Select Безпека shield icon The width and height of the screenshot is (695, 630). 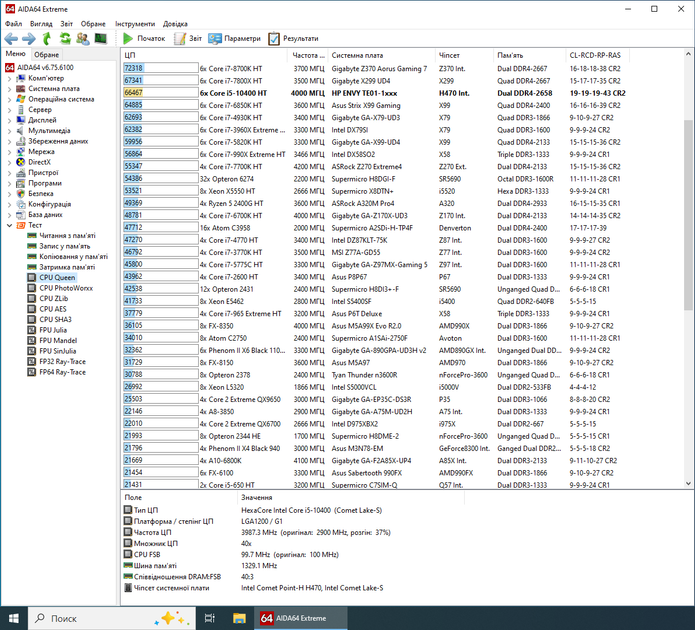(x=20, y=194)
